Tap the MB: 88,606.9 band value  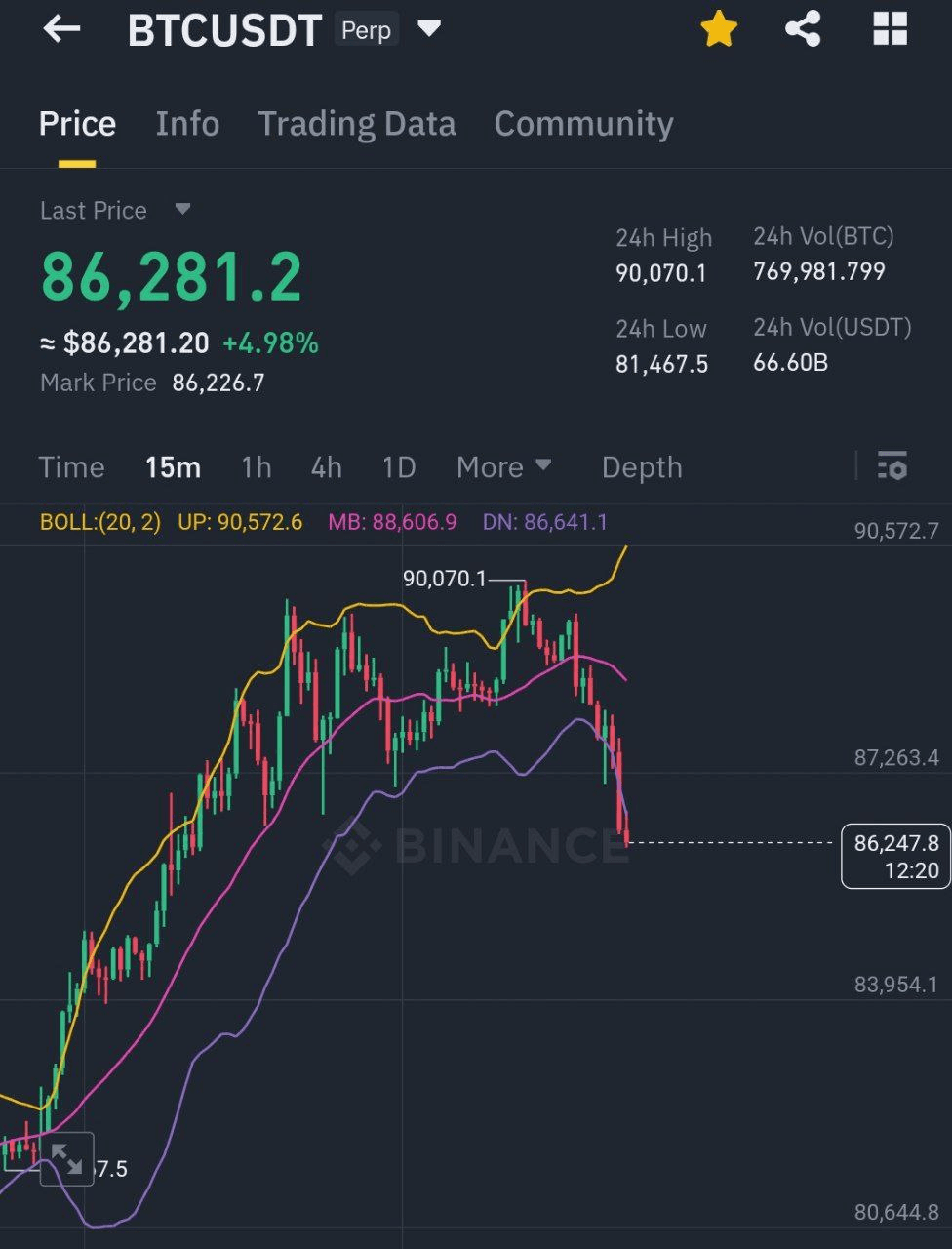pos(392,522)
